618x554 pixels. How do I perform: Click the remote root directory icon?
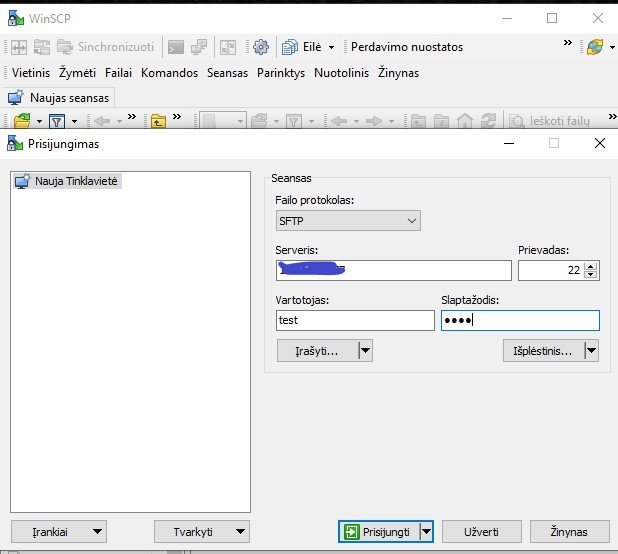[441, 121]
